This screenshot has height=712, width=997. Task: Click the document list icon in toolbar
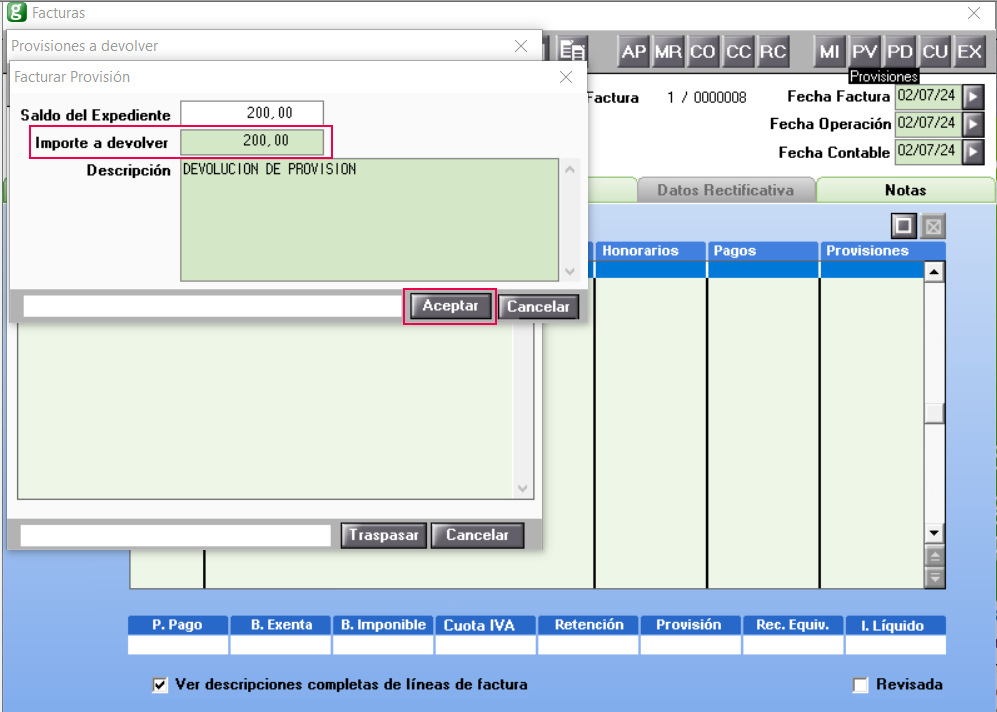572,51
